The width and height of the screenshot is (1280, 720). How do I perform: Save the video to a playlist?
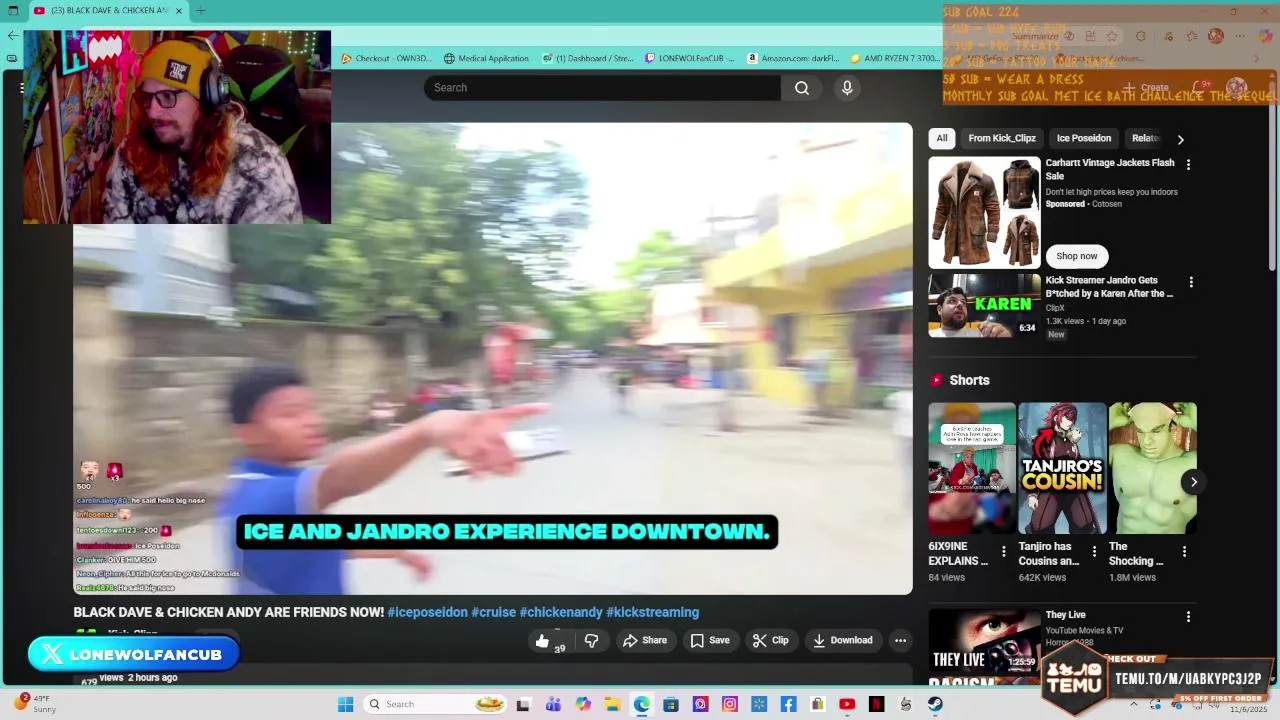click(x=710, y=641)
